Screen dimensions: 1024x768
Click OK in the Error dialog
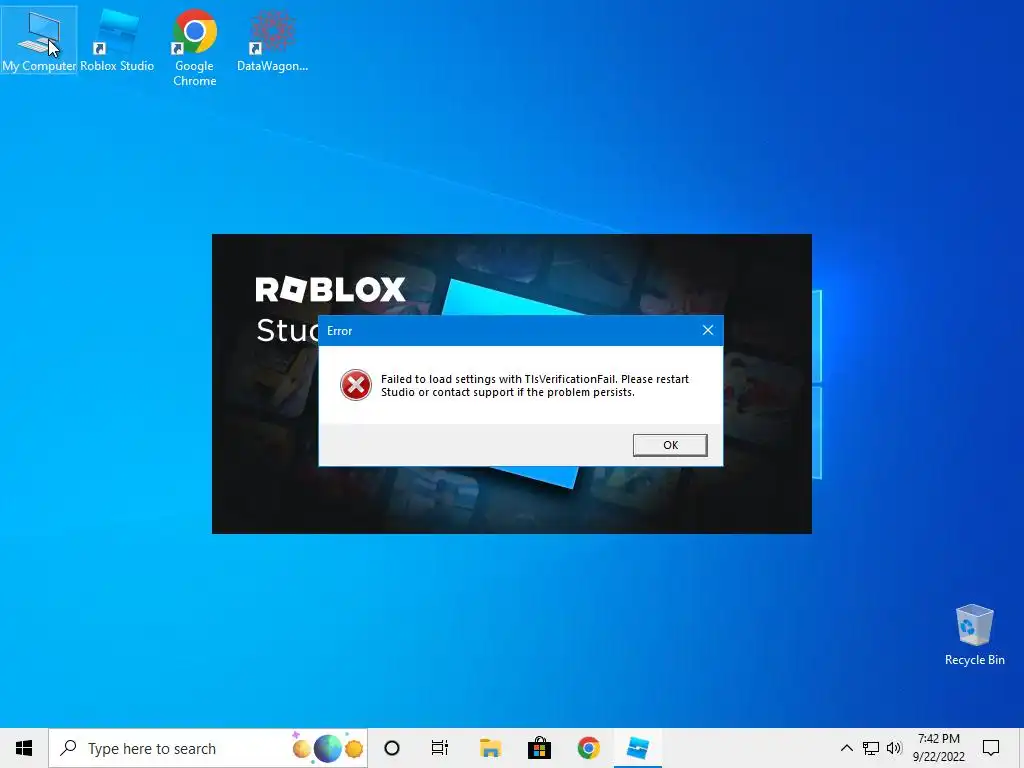click(670, 445)
